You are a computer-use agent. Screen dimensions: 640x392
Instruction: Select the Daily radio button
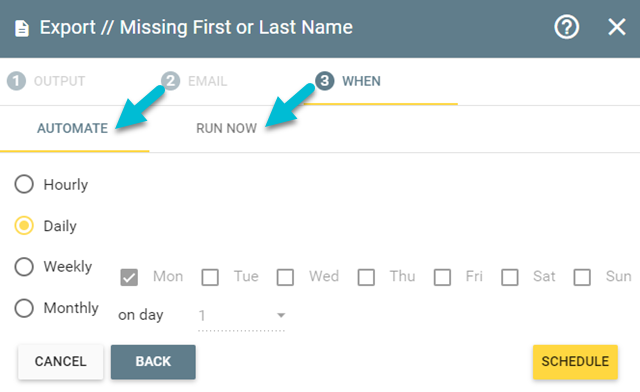point(24,225)
